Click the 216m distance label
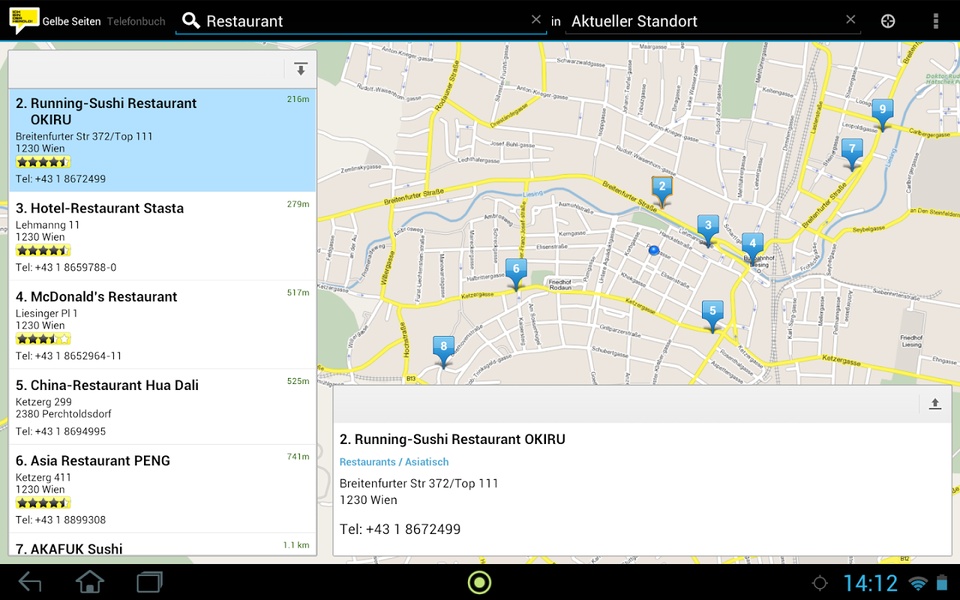The image size is (960, 600). 298,99
